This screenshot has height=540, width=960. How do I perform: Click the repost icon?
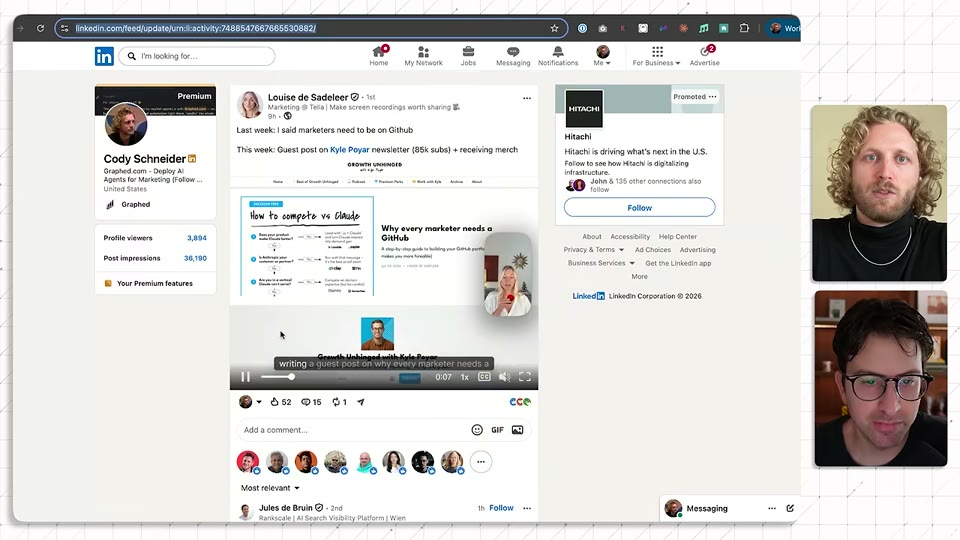pos(339,402)
